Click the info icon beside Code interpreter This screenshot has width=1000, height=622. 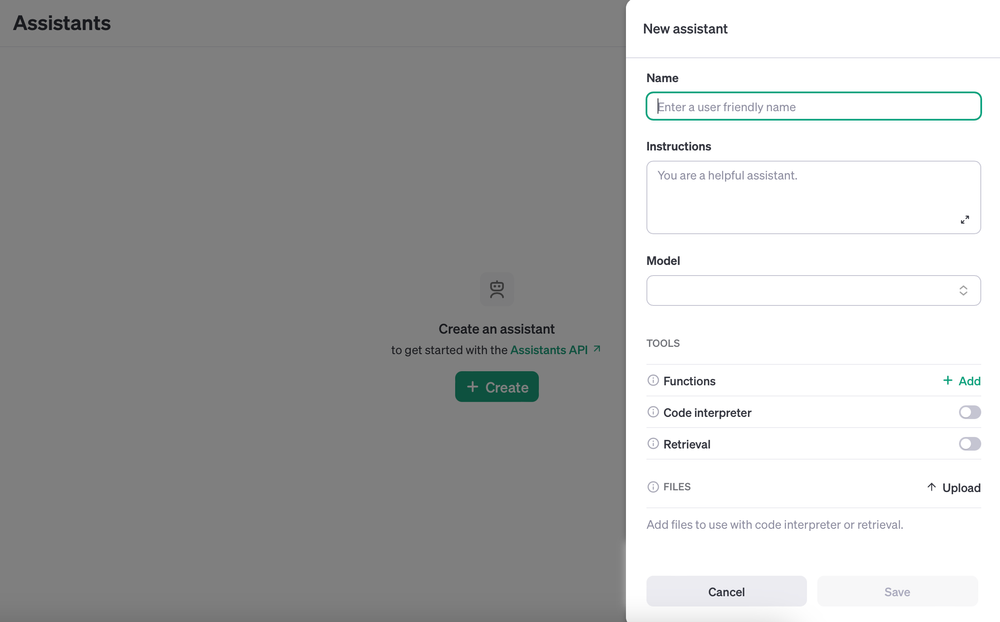(x=653, y=412)
